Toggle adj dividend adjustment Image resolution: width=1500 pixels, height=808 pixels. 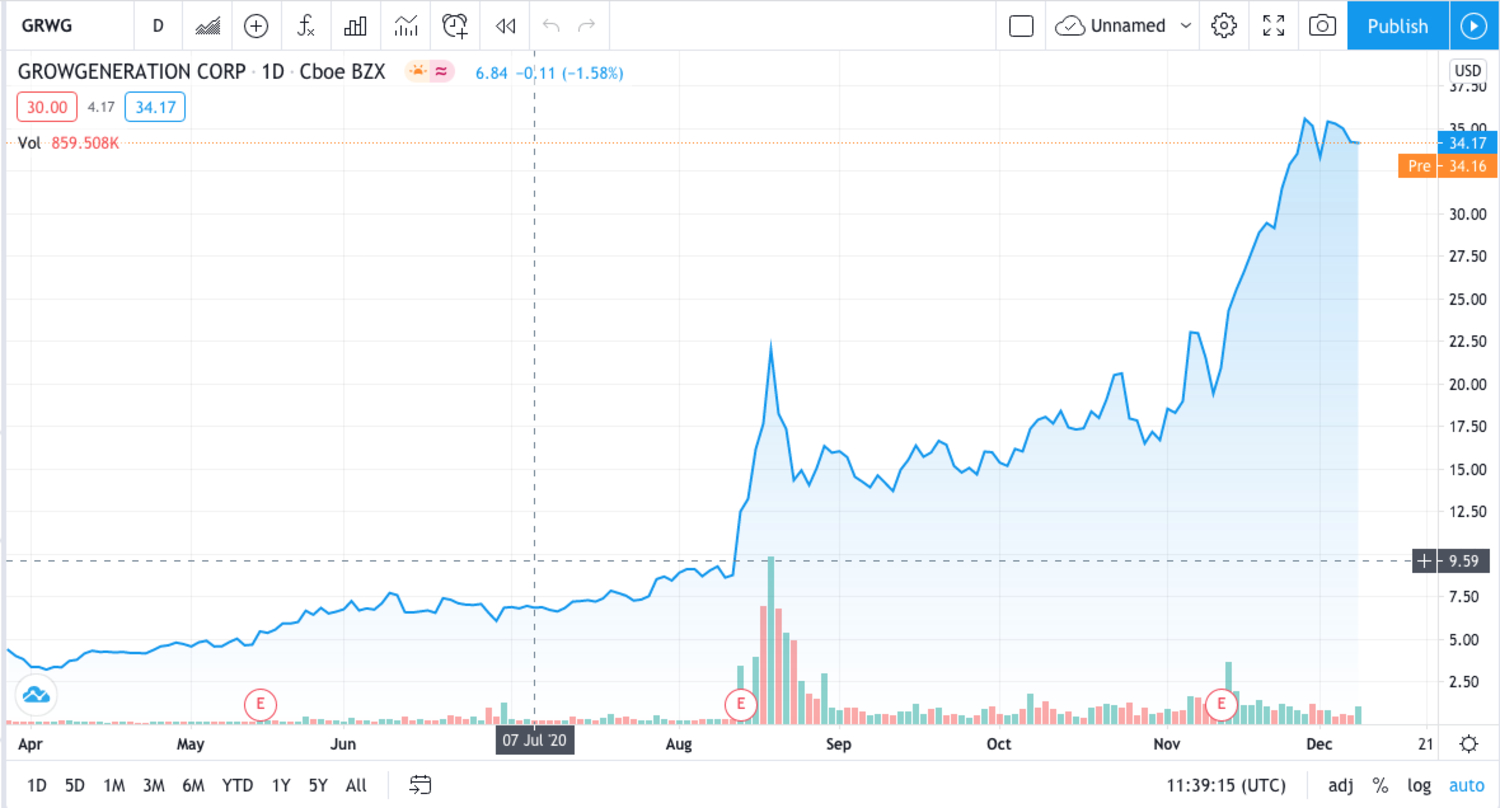coord(1341,785)
